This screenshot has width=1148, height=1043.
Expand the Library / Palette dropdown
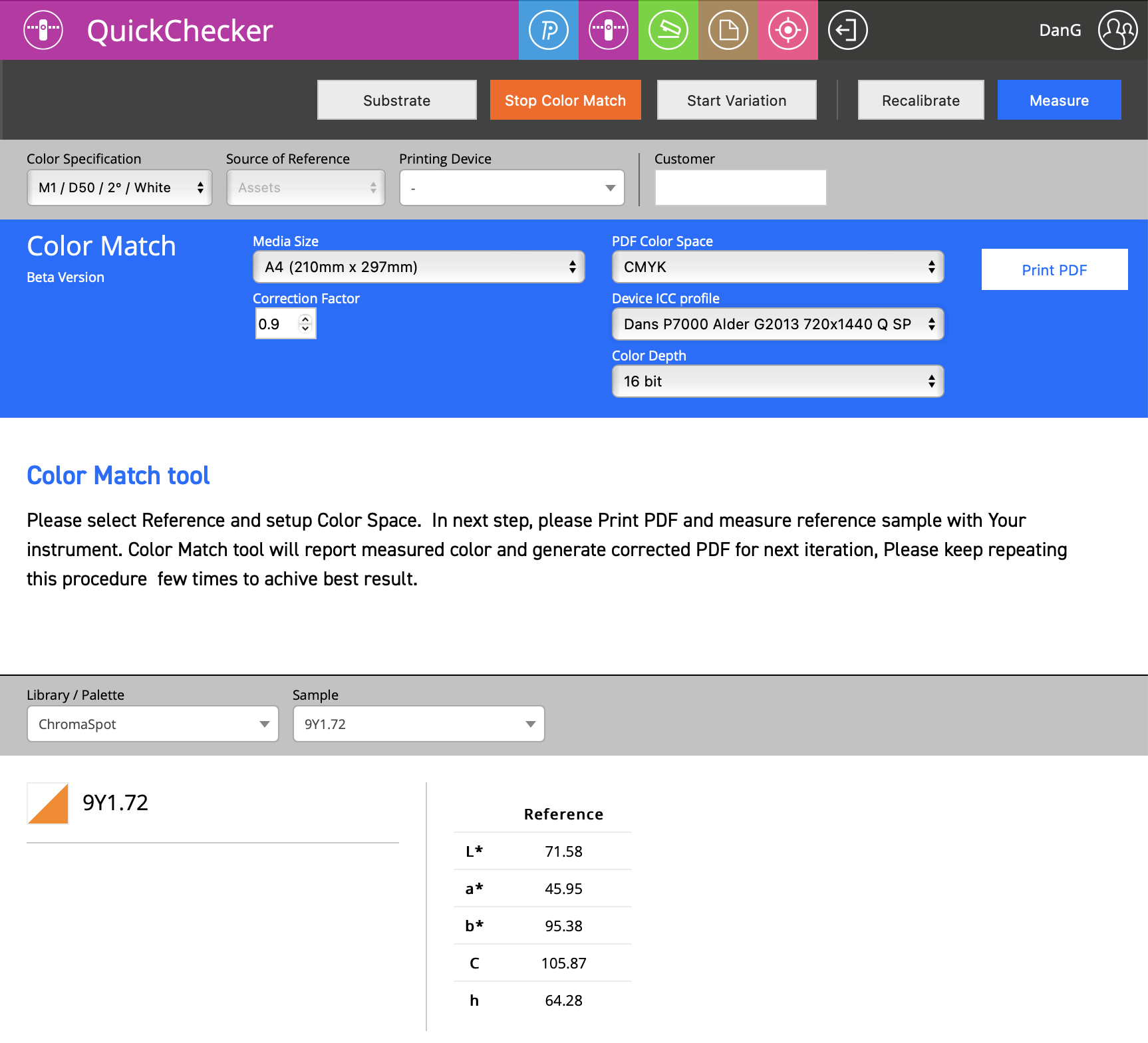point(152,724)
